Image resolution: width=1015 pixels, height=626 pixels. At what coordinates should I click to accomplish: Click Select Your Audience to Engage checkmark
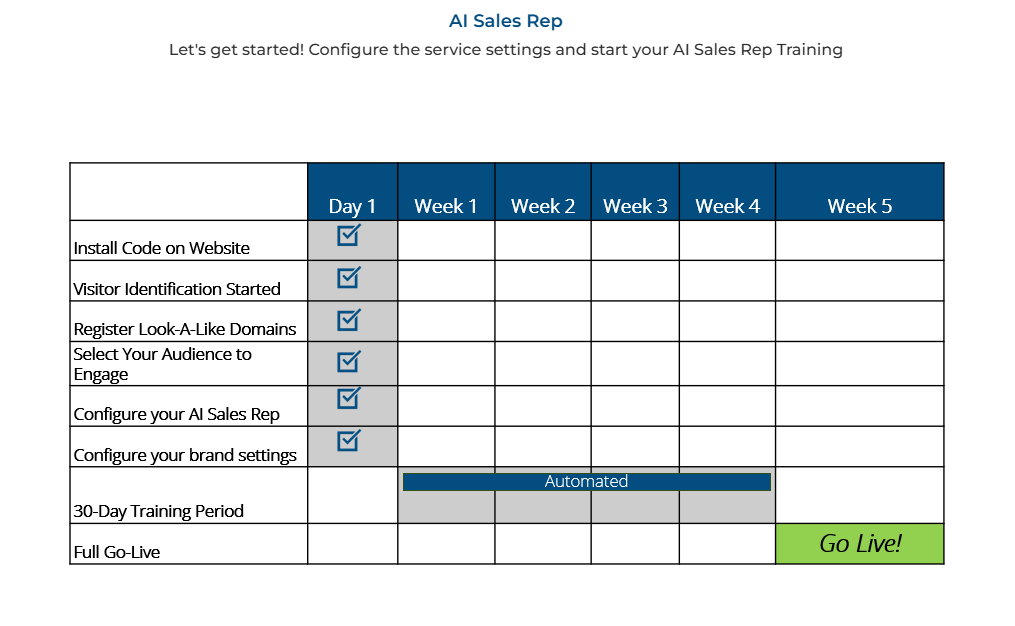[349, 361]
